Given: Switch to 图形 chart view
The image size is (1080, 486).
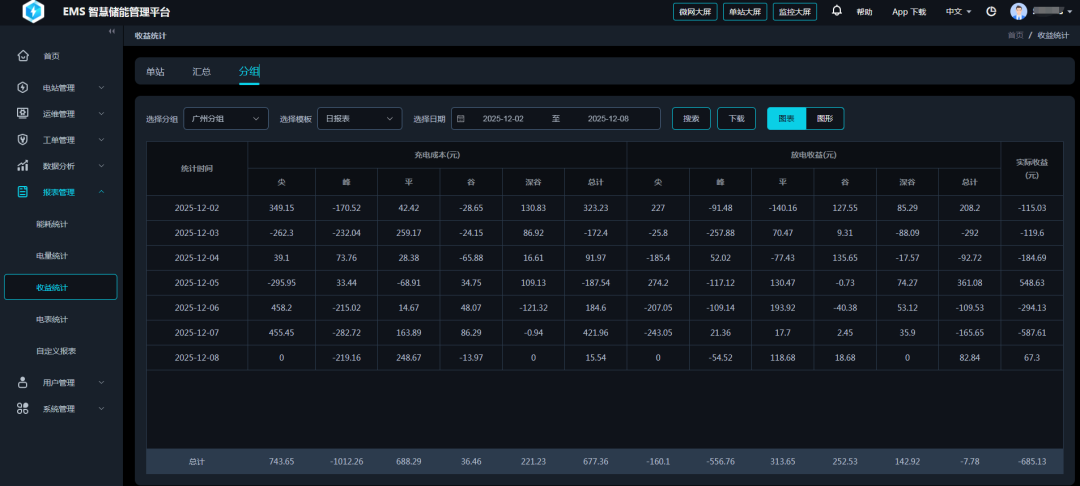Looking at the screenshot, I should tap(825, 119).
